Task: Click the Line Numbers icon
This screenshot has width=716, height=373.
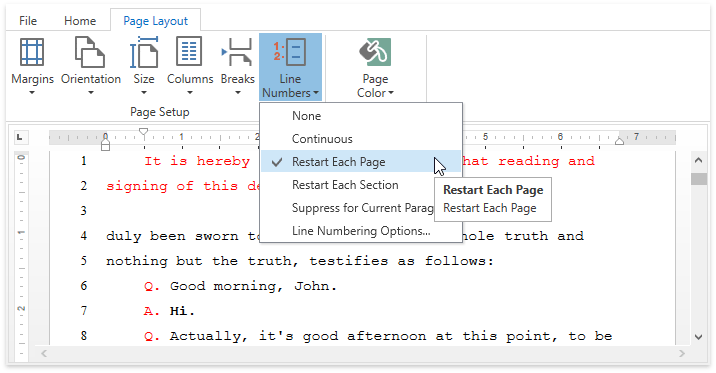Action: (290, 52)
